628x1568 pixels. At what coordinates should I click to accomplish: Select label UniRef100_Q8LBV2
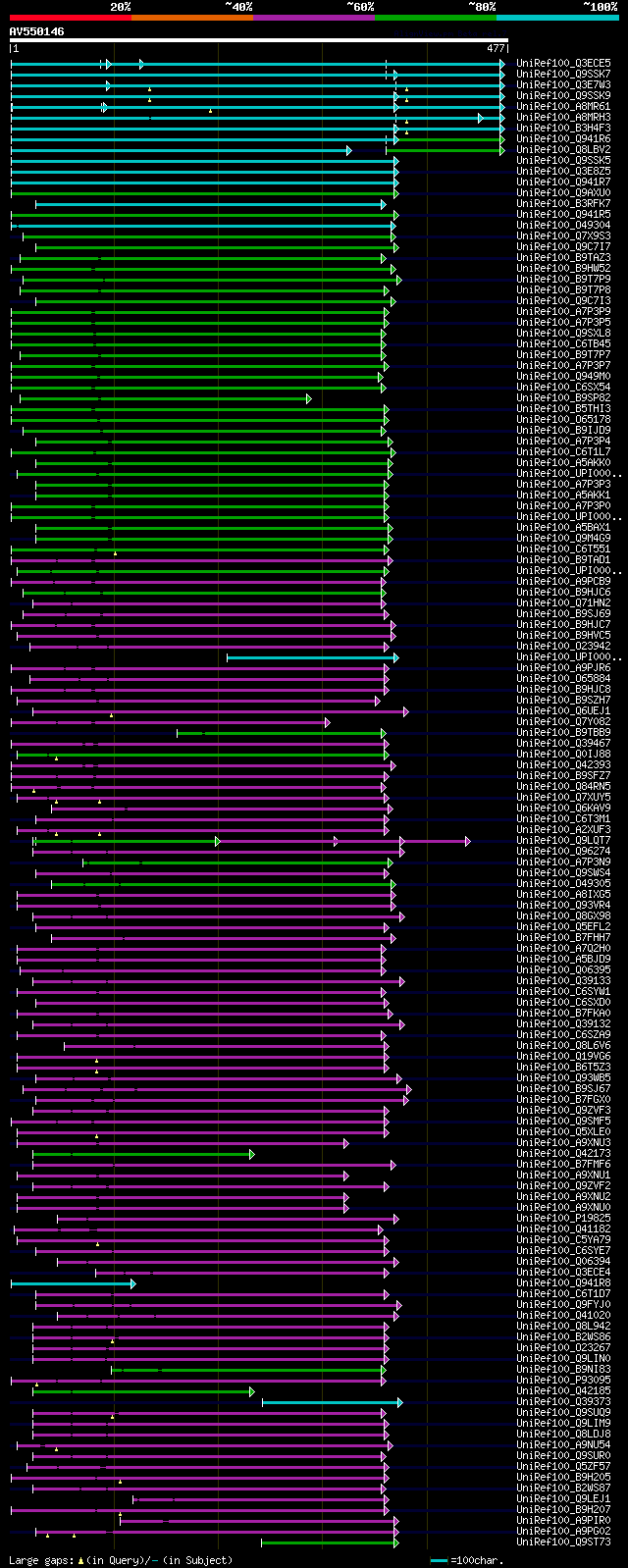[x=563, y=149]
